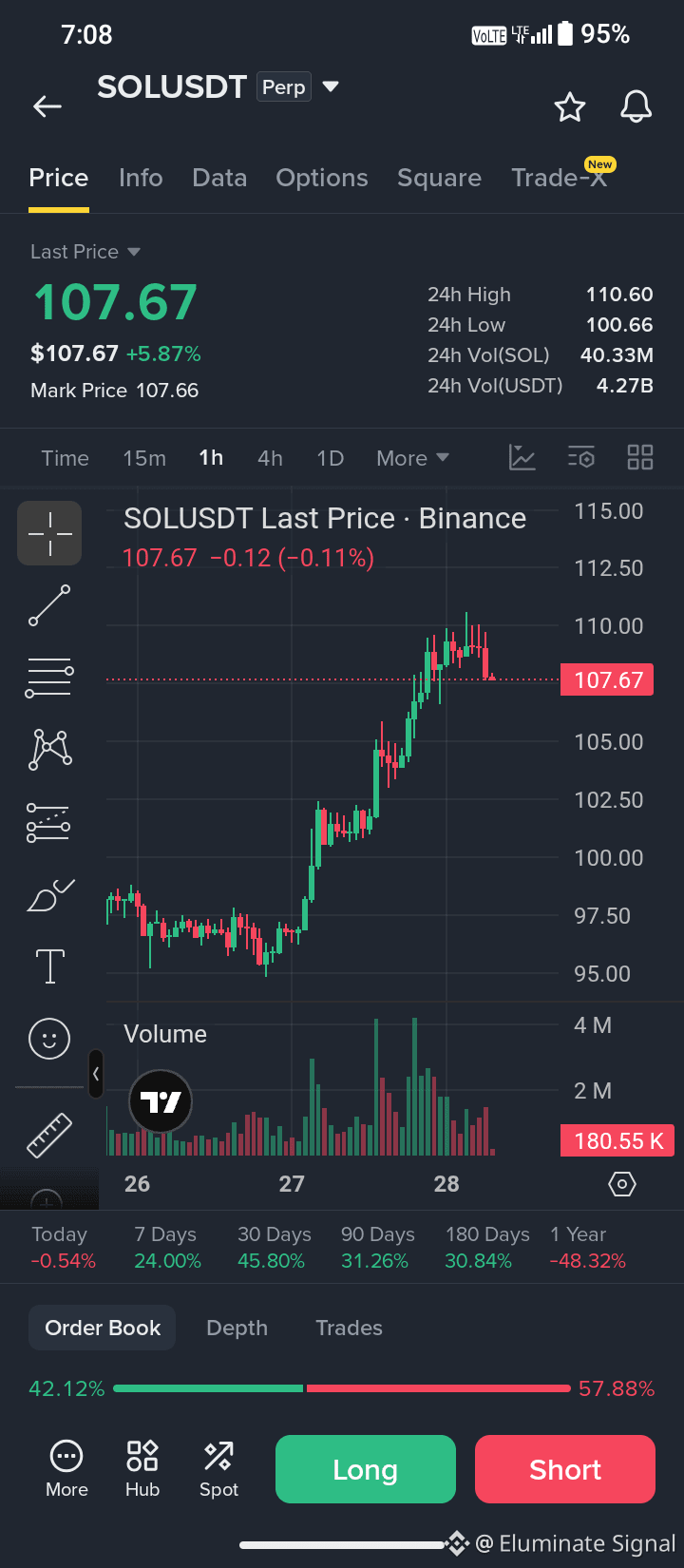Open the Square tab

coord(439,178)
